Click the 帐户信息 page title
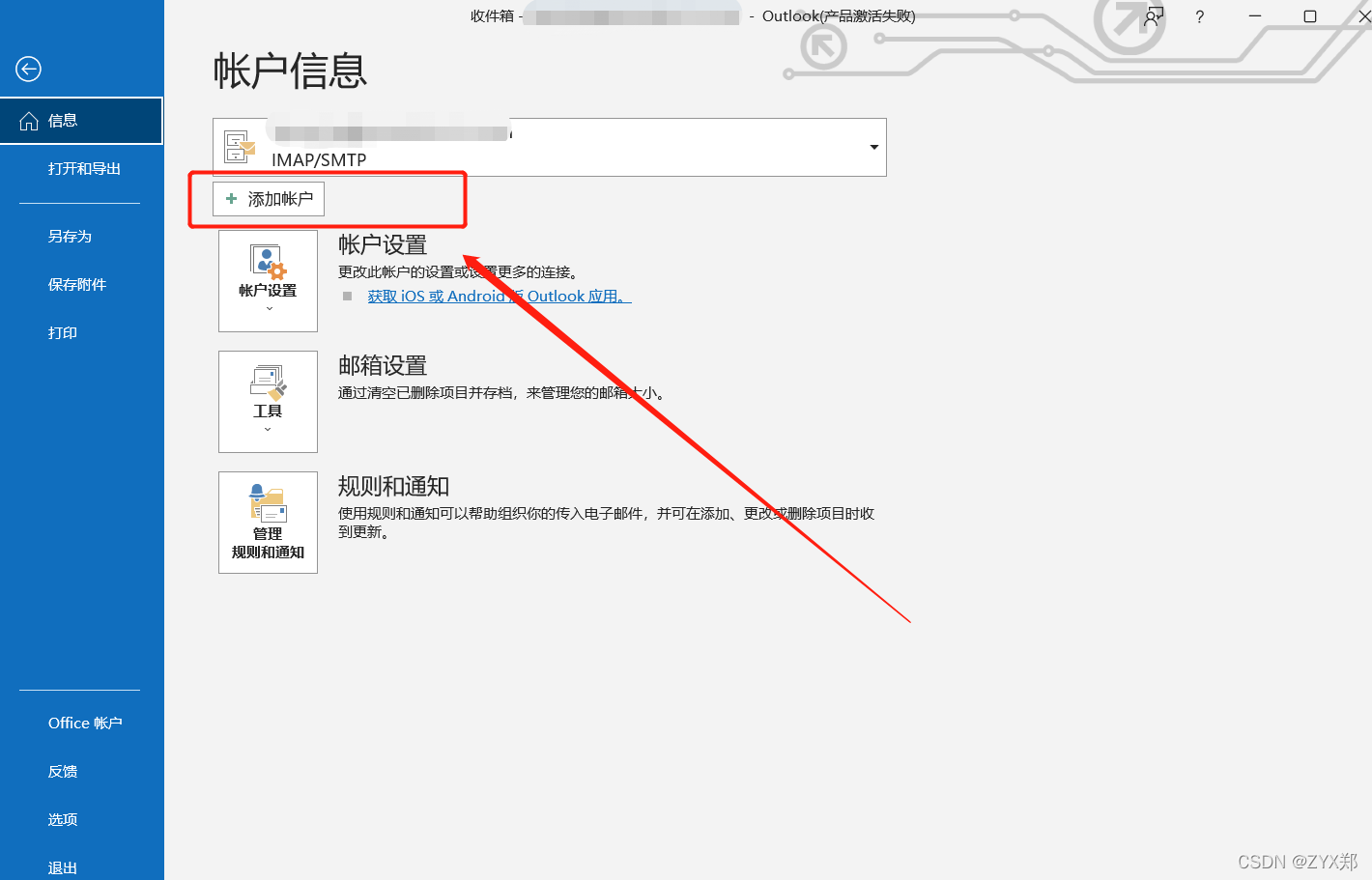Viewport: 1372px width, 880px height. (290, 71)
